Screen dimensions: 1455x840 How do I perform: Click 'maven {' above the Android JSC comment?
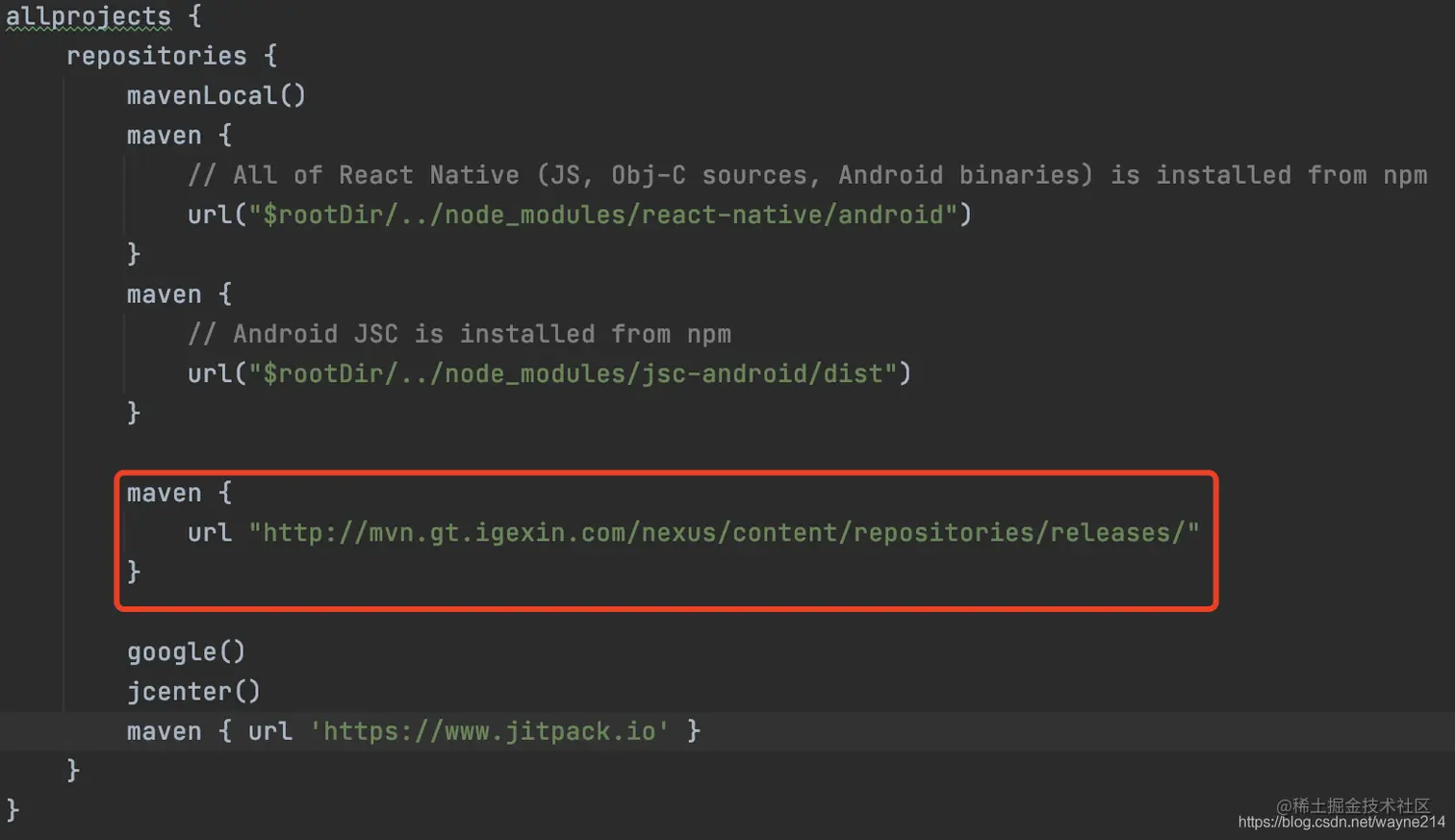(x=180, y=294)
